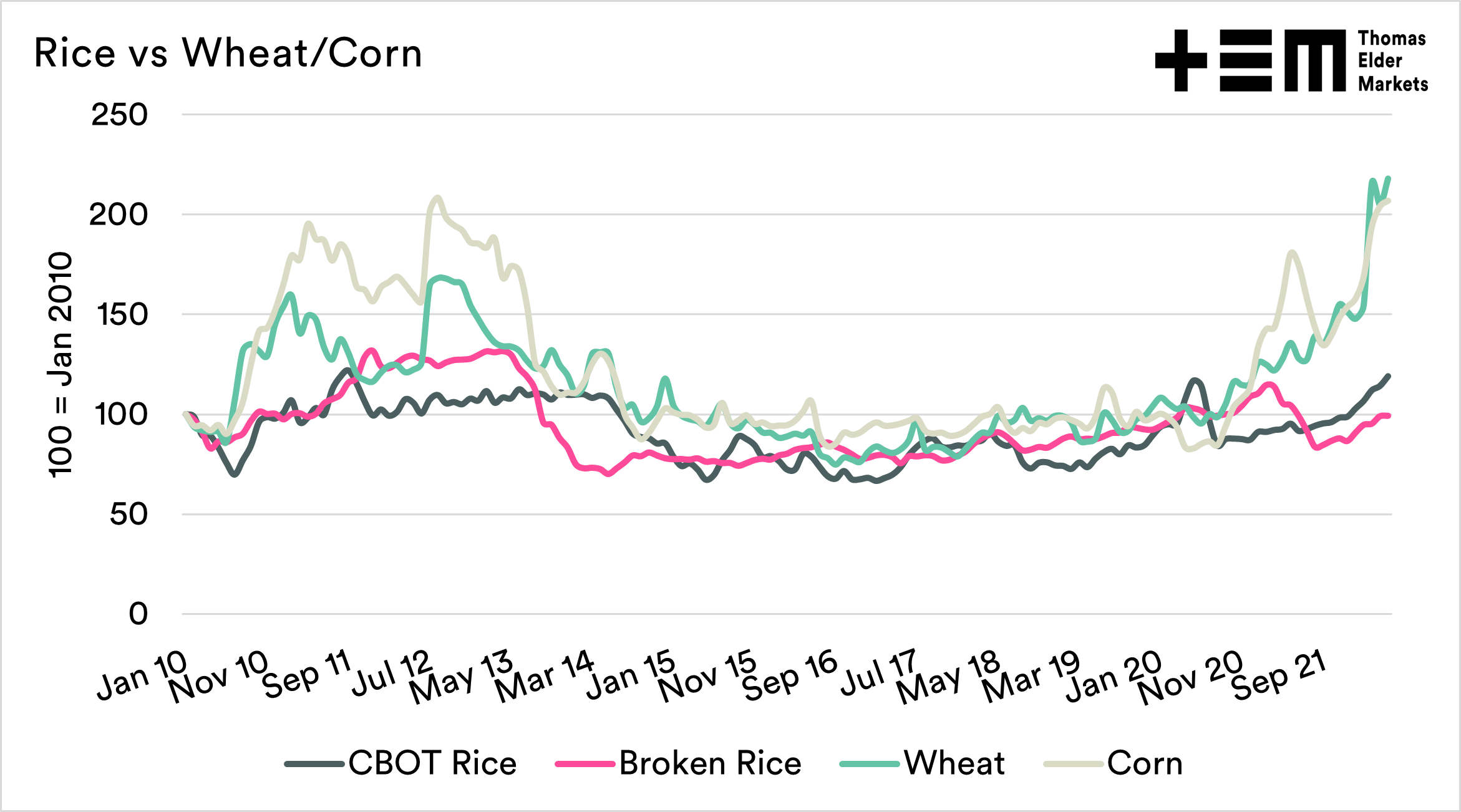The height and width of the screenshot is (812, 1461).
Task: Select the Wheat legend label
Action: [954, 763]
